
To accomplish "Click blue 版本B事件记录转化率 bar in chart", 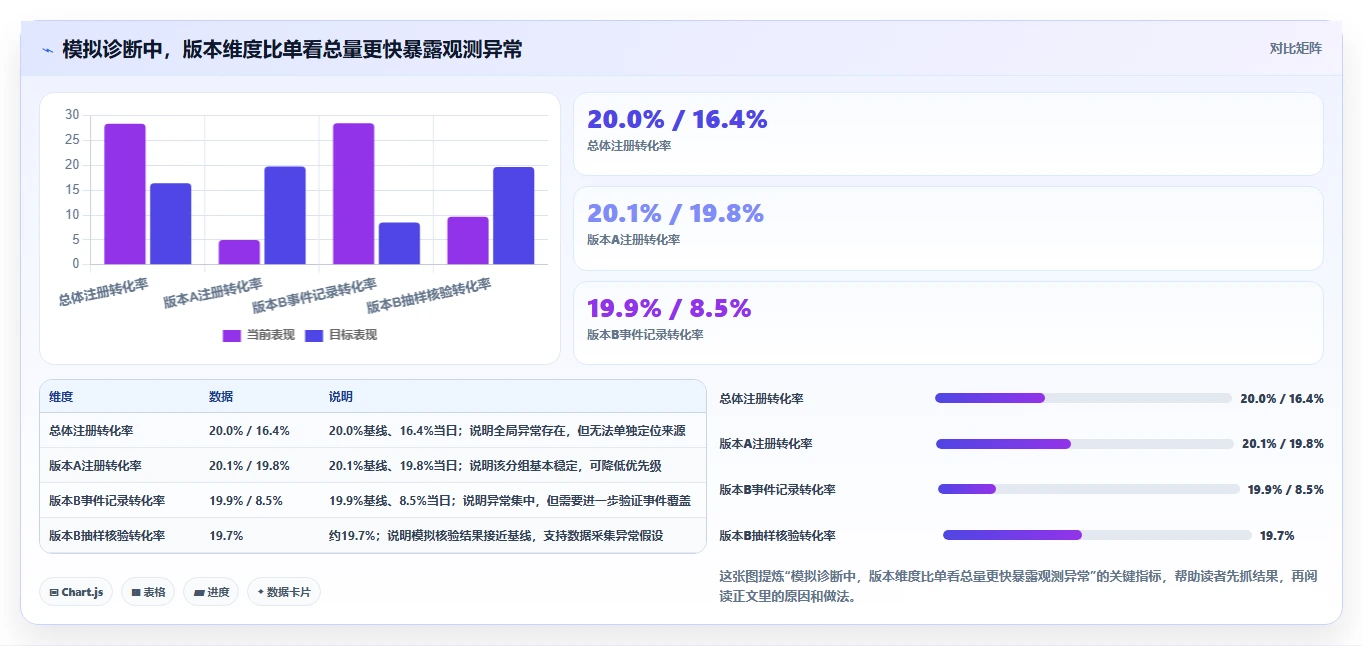I will click(399, 243).
